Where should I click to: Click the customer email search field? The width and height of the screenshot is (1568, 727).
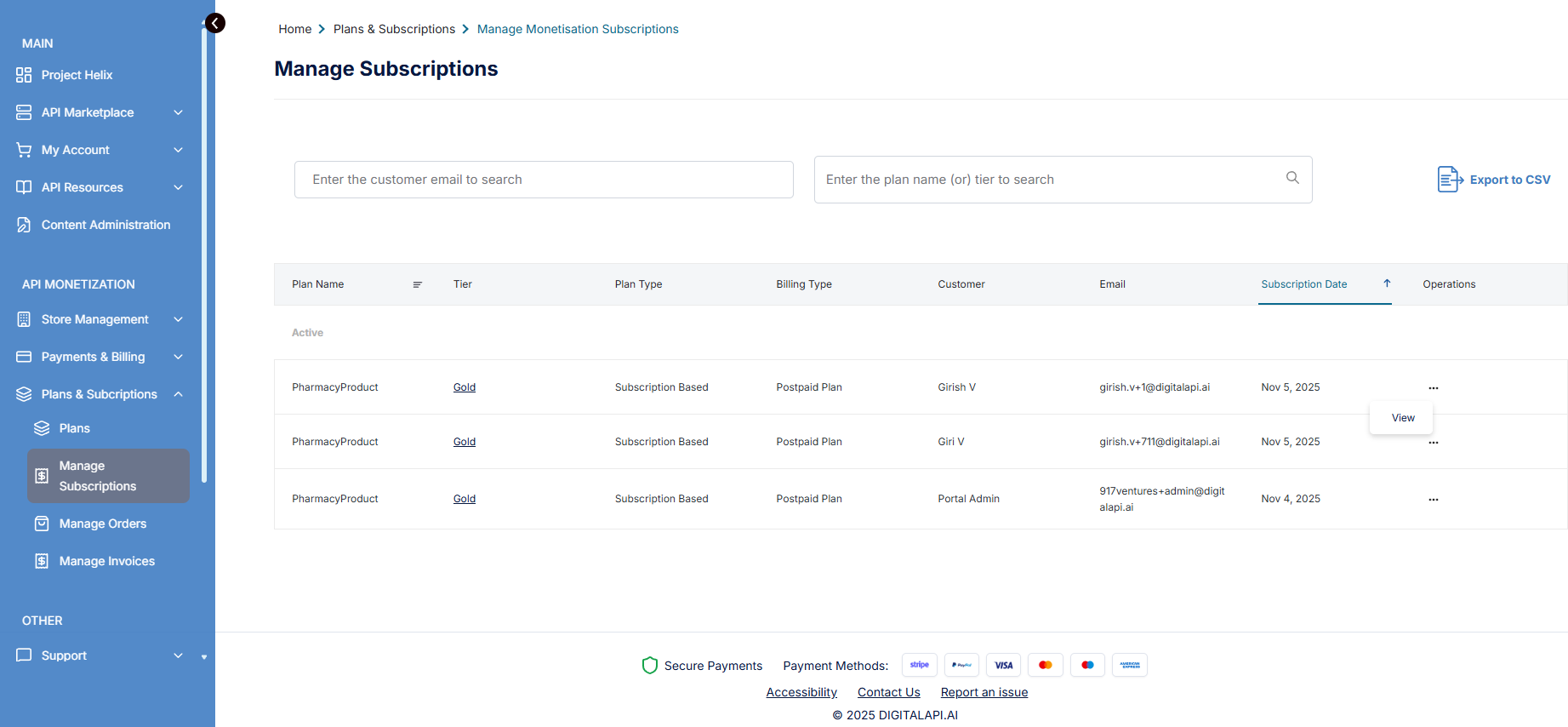pyautogui.click(x=544, y=180)
